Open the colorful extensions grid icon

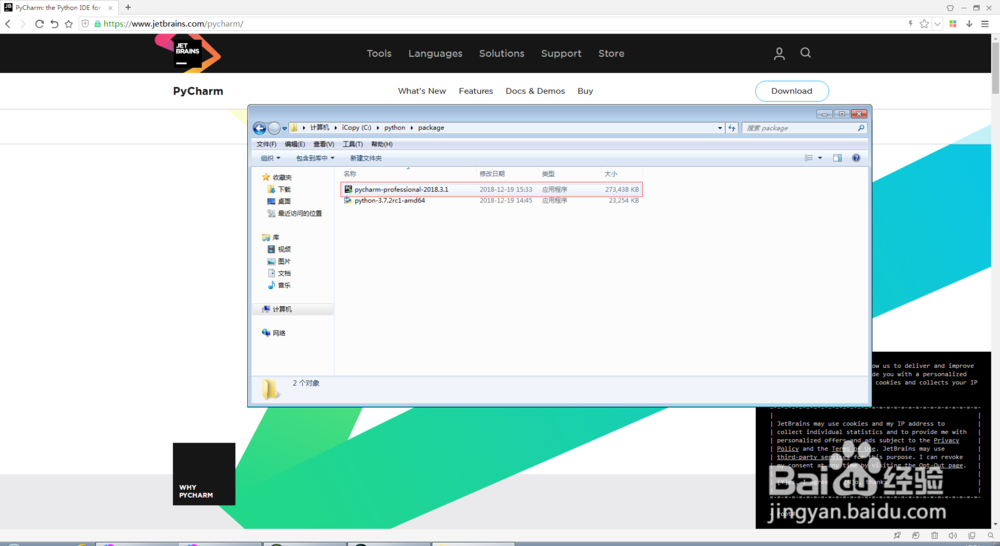953,24
